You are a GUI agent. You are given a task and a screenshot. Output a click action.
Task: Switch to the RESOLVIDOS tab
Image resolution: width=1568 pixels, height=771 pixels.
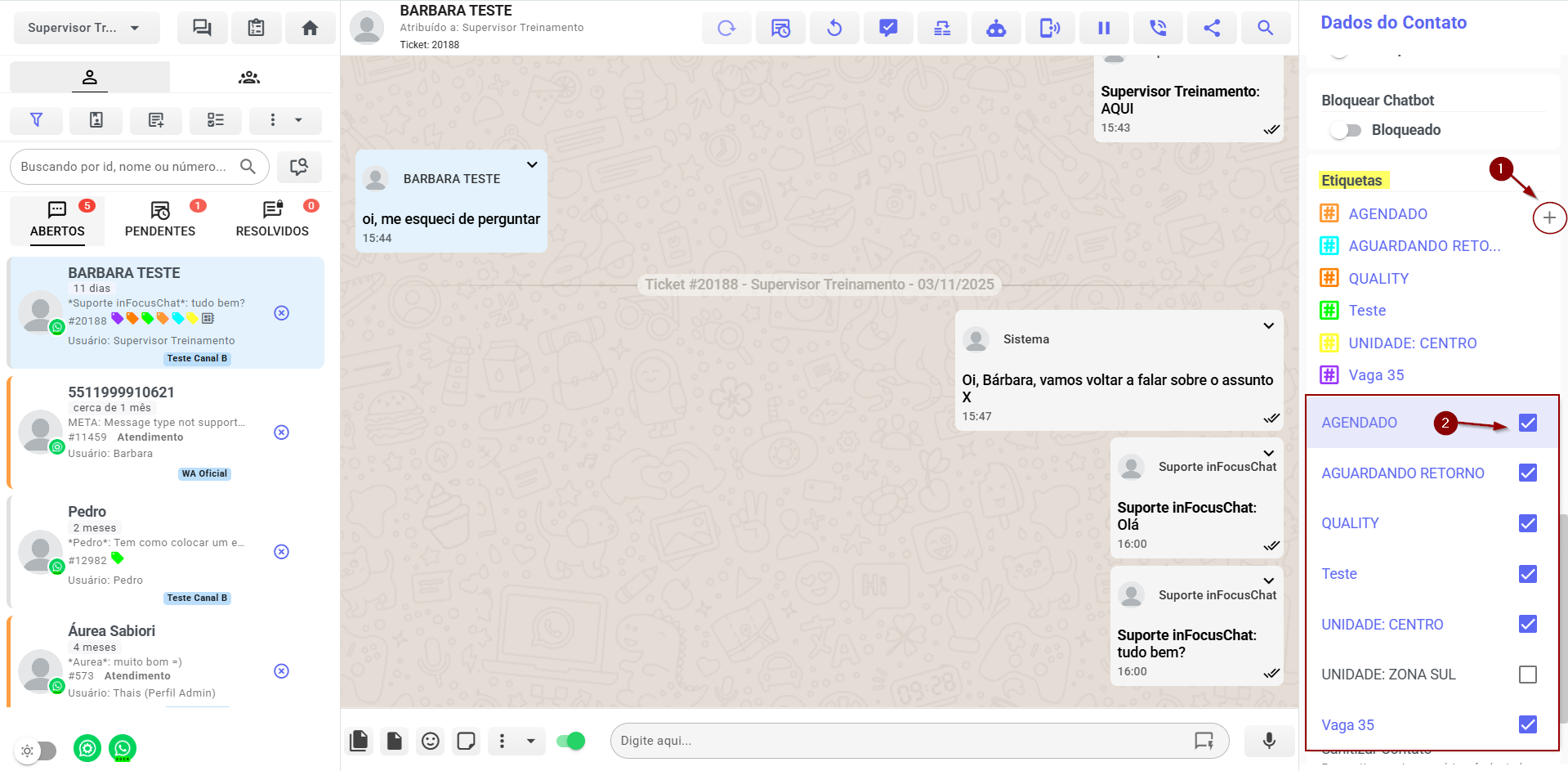272,219
